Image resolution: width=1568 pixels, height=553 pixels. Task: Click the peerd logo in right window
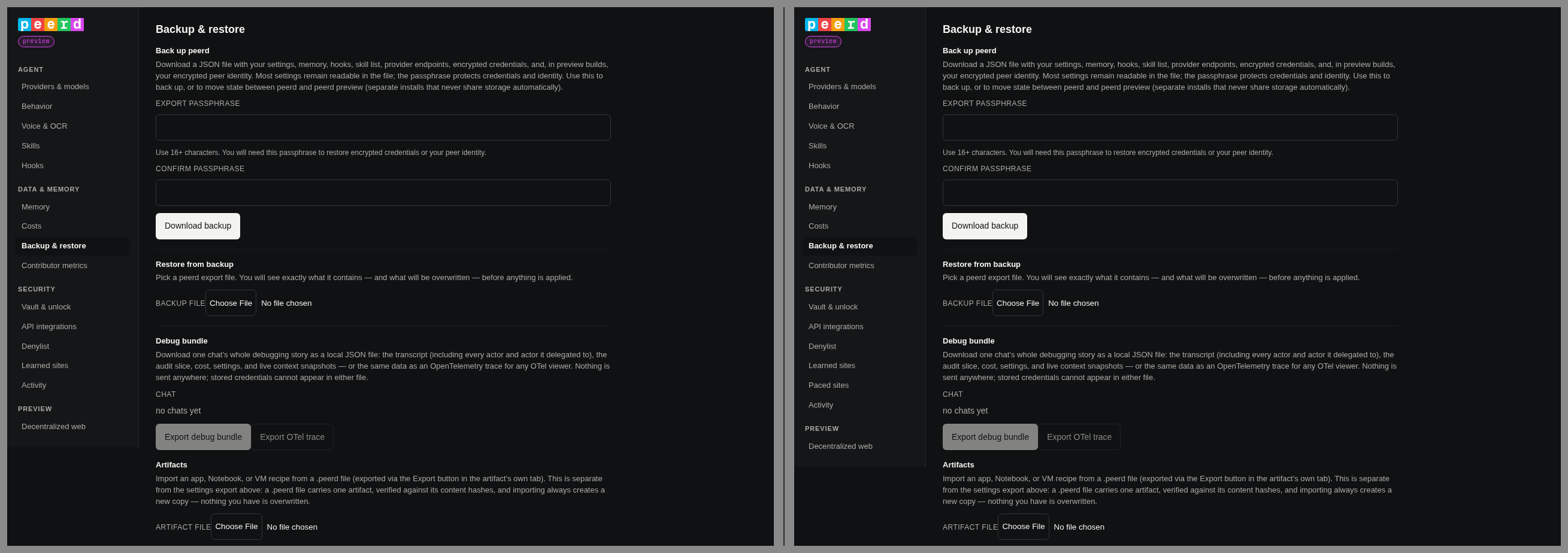coord(837,25)
